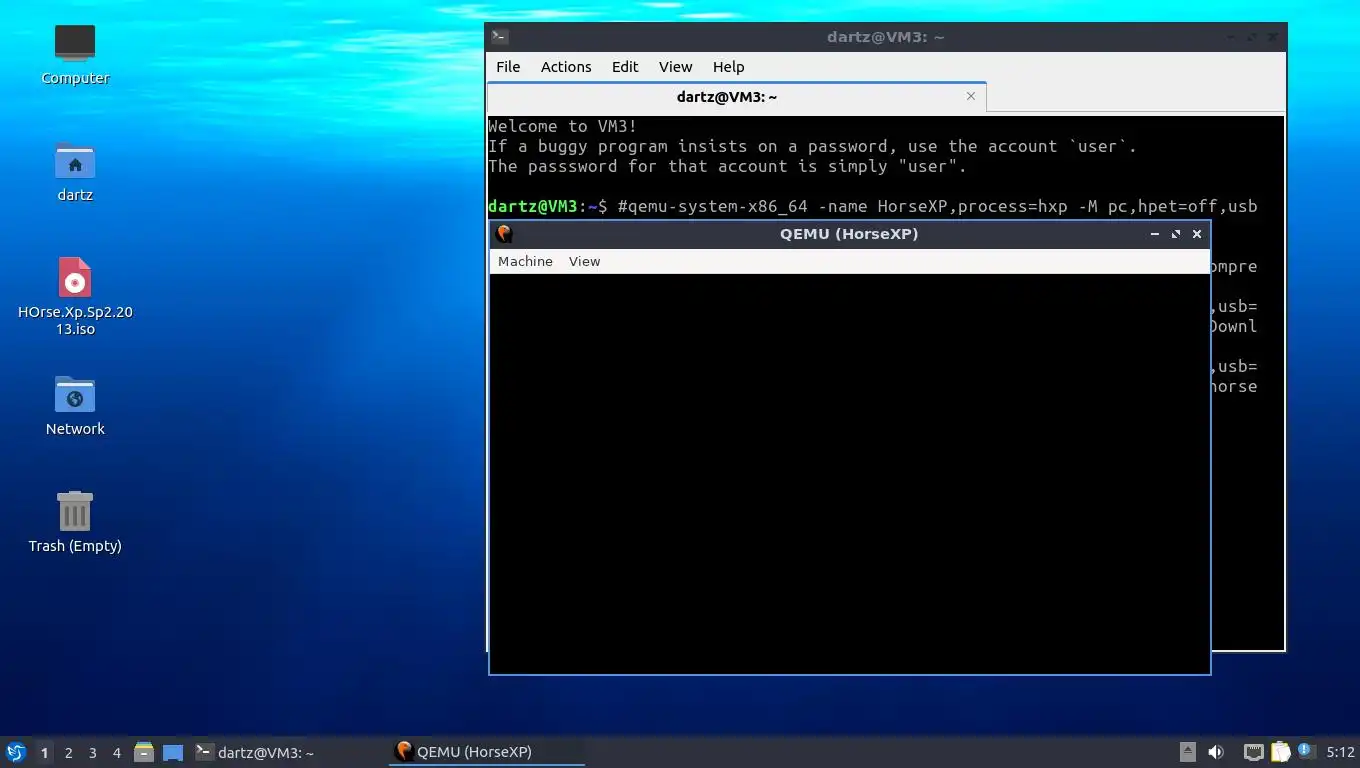
Task: Open the Lubuntu start menu bird icon
Action: [16, 752]
